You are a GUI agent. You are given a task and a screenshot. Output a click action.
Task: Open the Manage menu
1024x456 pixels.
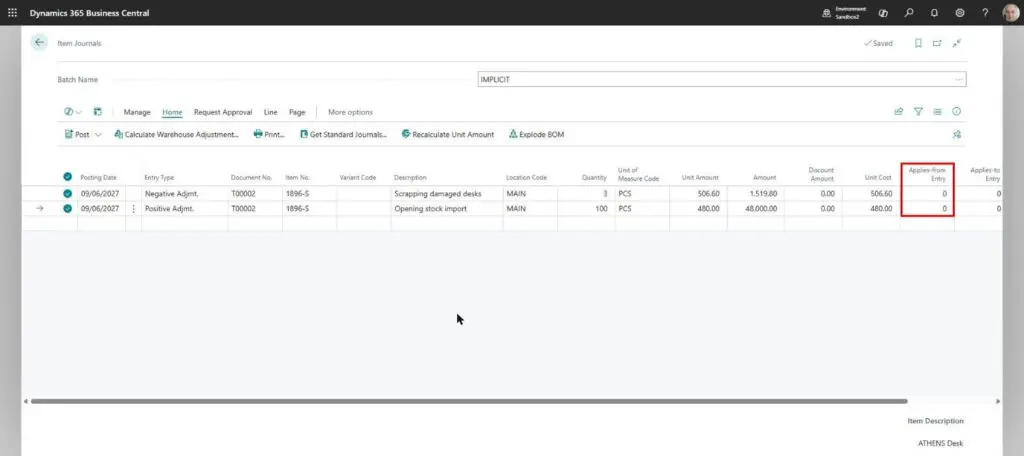coord(137,112)
